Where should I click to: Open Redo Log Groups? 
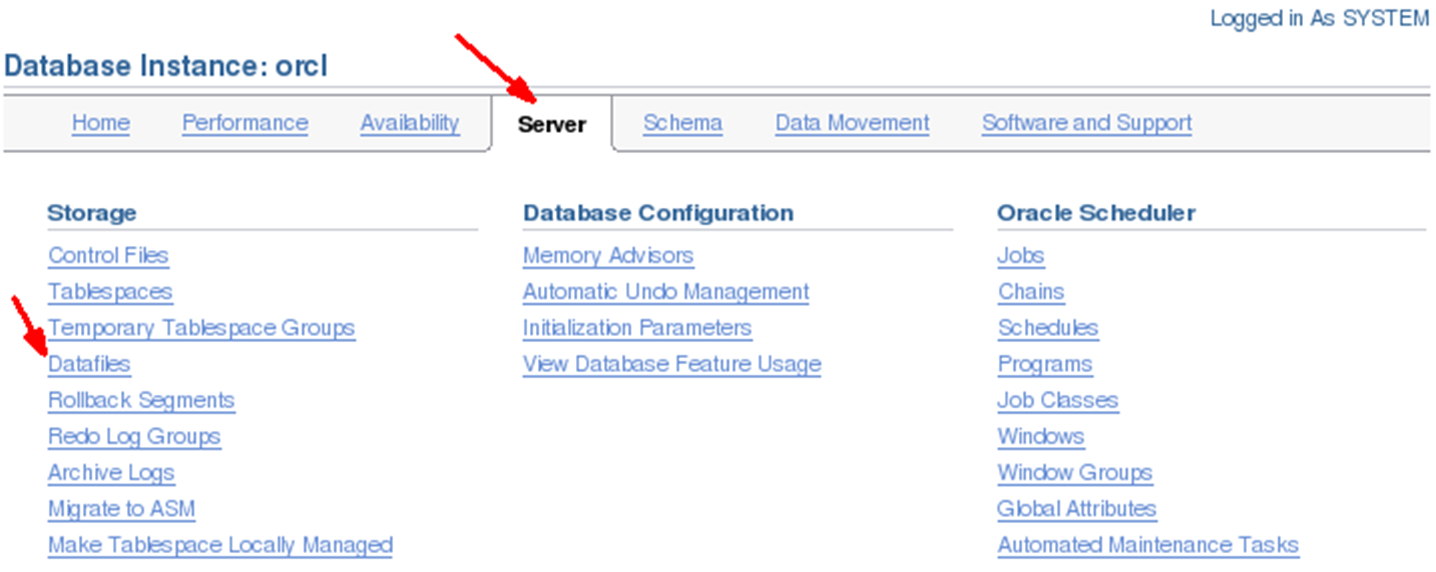(x=134, y=437)
